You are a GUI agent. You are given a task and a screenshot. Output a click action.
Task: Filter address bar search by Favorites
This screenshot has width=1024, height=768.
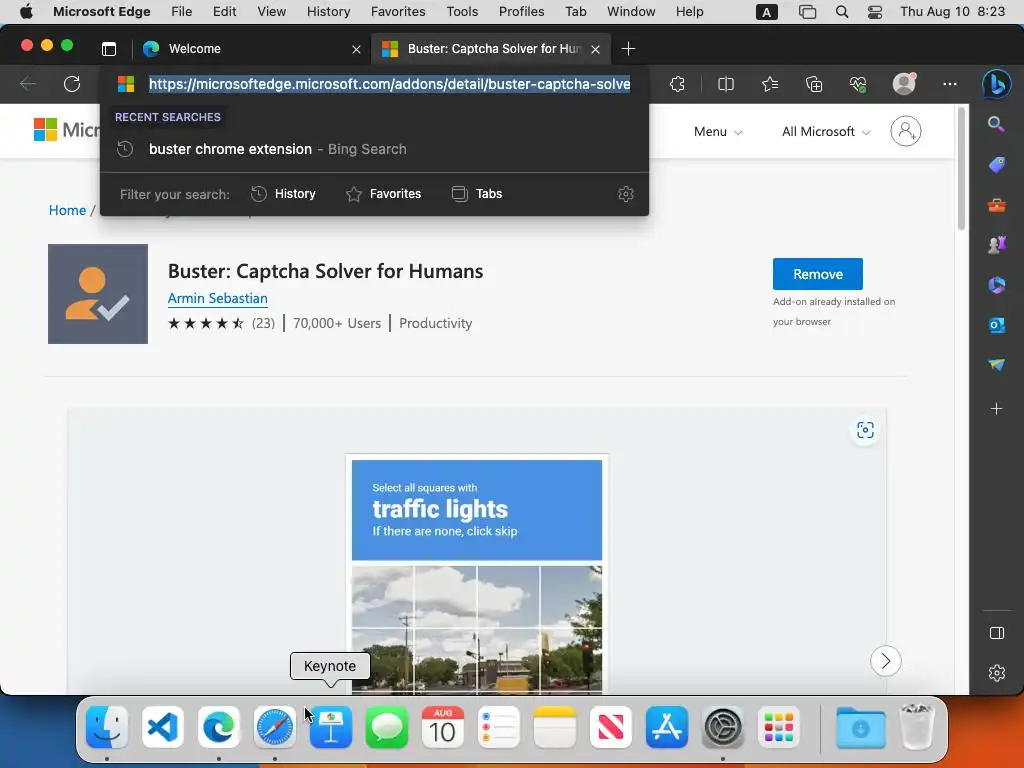click(x=383, y=194)
